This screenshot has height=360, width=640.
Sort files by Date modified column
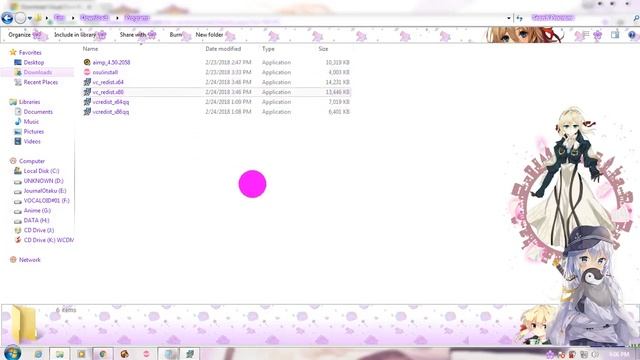[x=223, y=49]
